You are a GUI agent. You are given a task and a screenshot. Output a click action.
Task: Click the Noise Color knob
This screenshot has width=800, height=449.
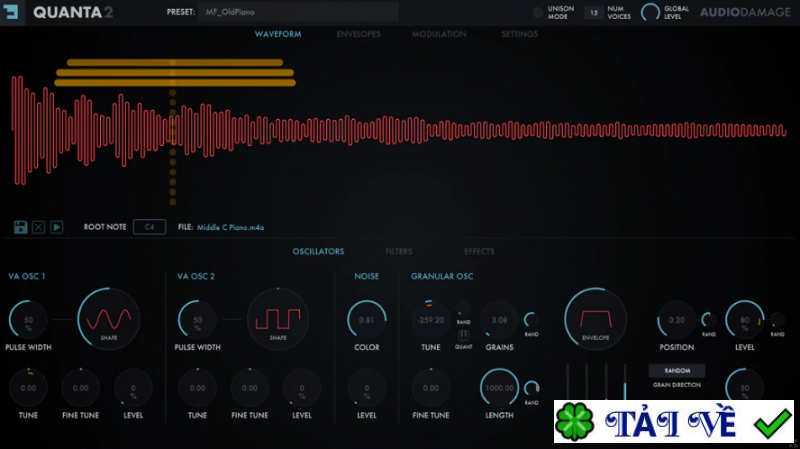(x=366, y=320)
